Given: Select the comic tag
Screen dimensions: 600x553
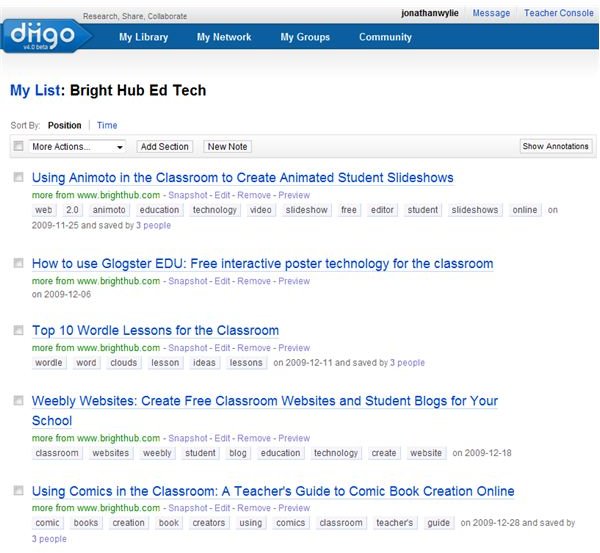Looking at the screenshot, I should tap(47, 523).
